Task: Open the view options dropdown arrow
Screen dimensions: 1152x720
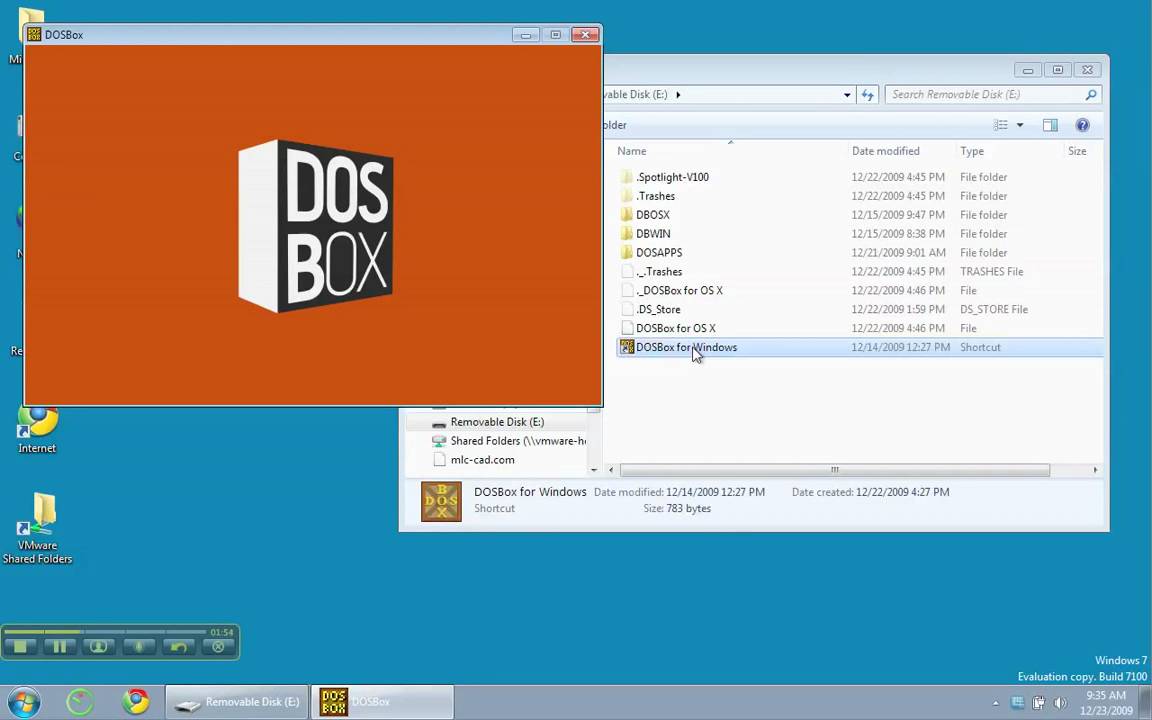Action: [1020, 125]
